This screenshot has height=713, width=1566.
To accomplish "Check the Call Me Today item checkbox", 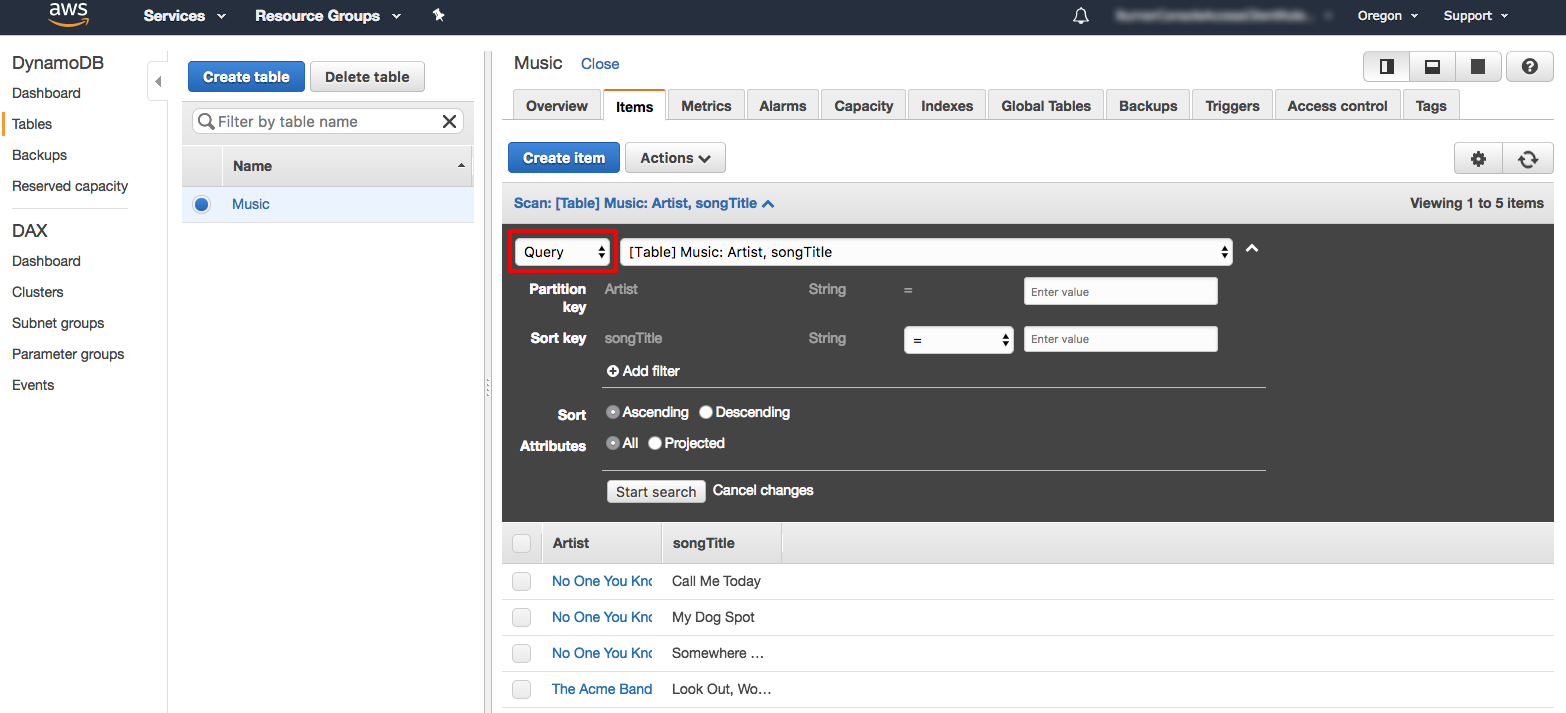I will pos(521,581).
